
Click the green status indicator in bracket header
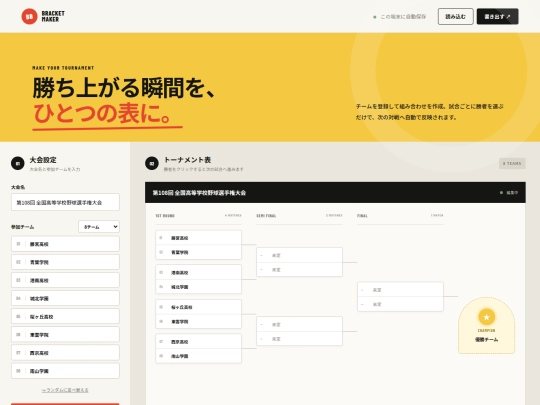click(x=509, y=193)
